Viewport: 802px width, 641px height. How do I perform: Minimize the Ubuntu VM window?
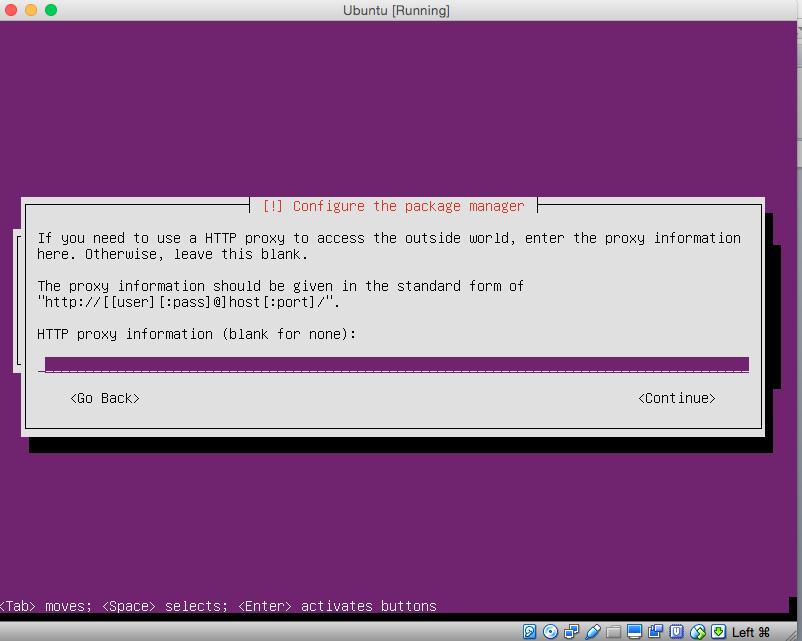click(x=31, y=10)
